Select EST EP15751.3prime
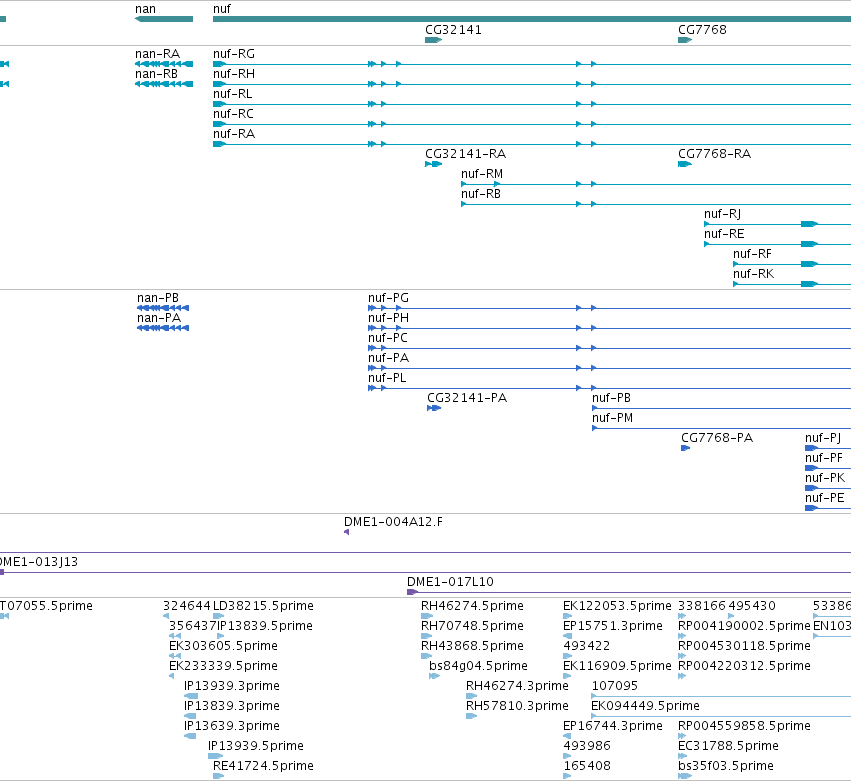The width and height of the screenshot is (851, 781). coord(613,626)
